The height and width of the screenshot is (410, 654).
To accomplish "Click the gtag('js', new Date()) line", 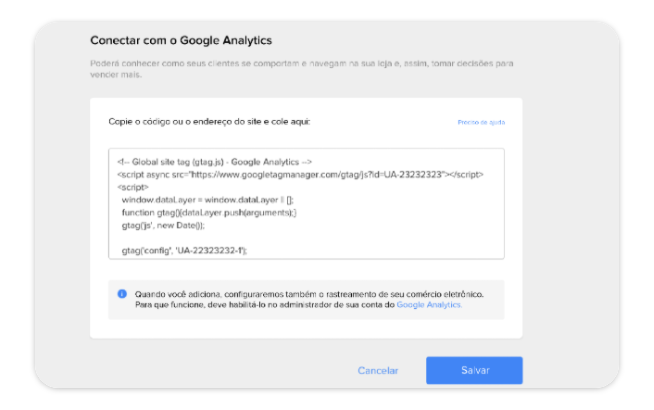I will coord(163,226).
